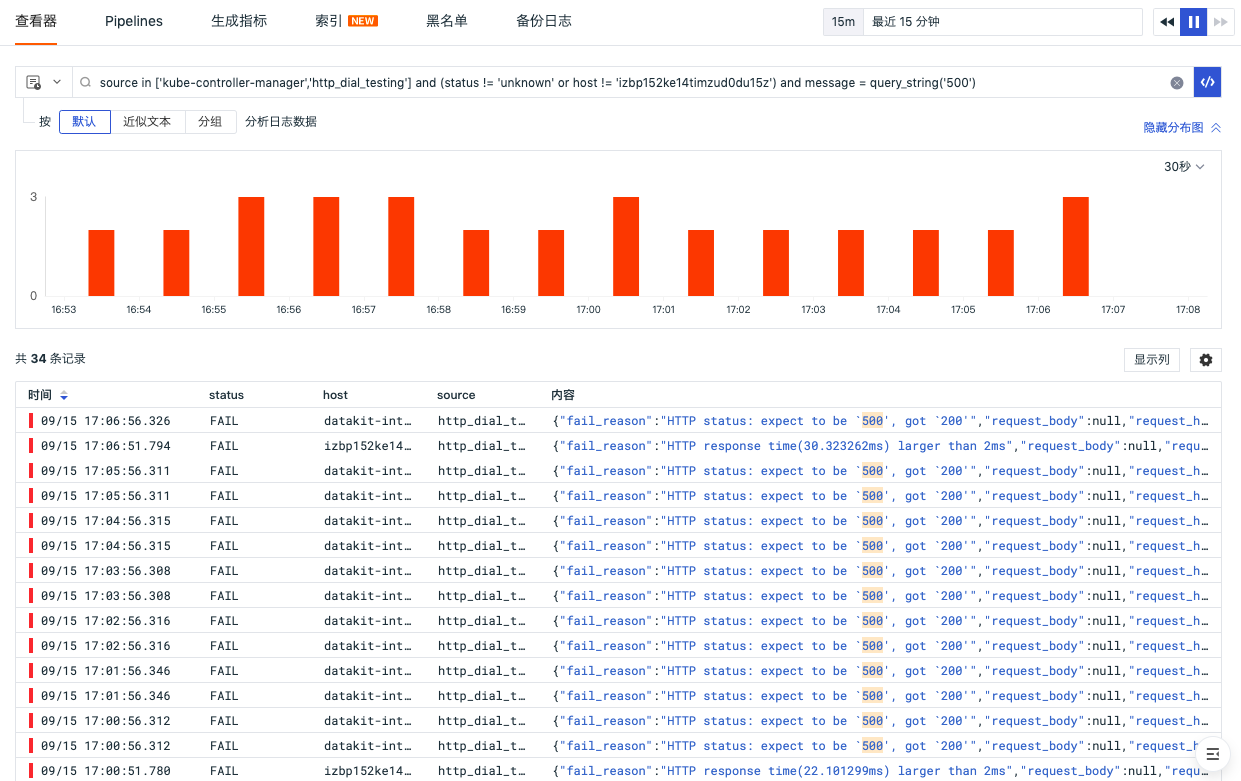
Task: Click the status column header
Action: [226, 395]
